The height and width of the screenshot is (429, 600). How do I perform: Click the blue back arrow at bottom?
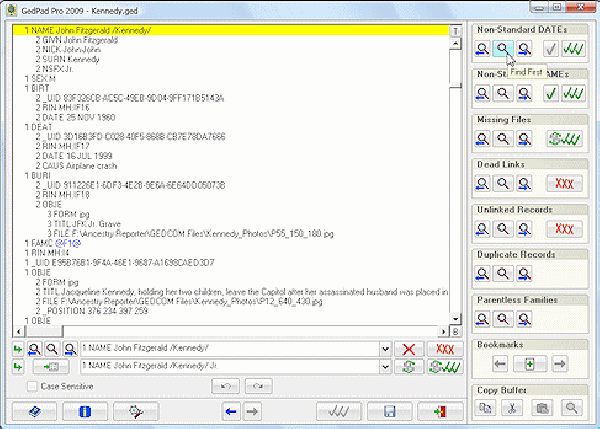pyautogui.click(x=230, y=411)
